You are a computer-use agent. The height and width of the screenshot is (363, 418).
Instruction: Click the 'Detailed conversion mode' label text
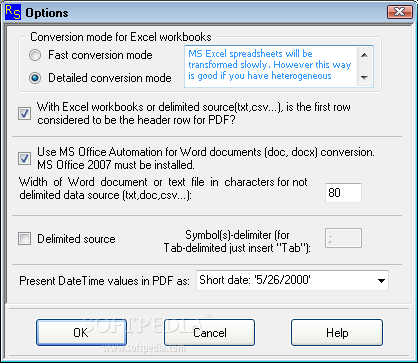coord(110,78)
